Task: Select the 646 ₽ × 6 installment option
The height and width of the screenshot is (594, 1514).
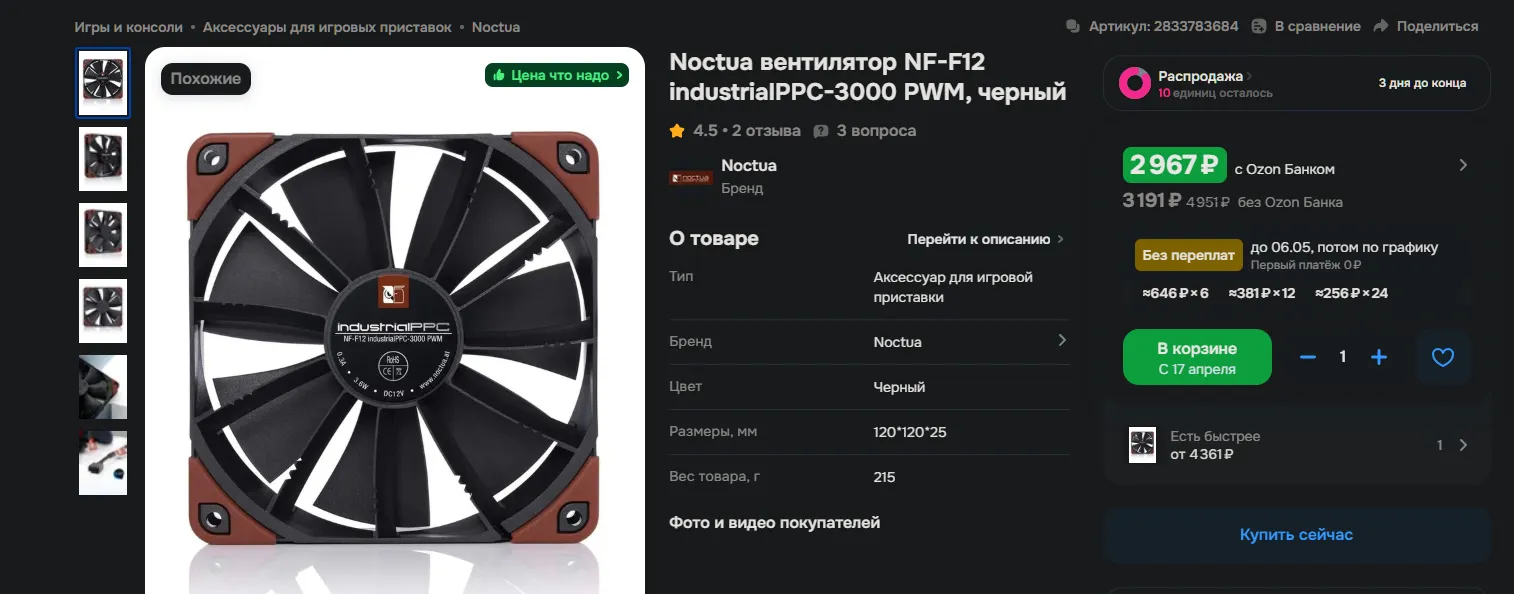Action: tap(1175, 293)
